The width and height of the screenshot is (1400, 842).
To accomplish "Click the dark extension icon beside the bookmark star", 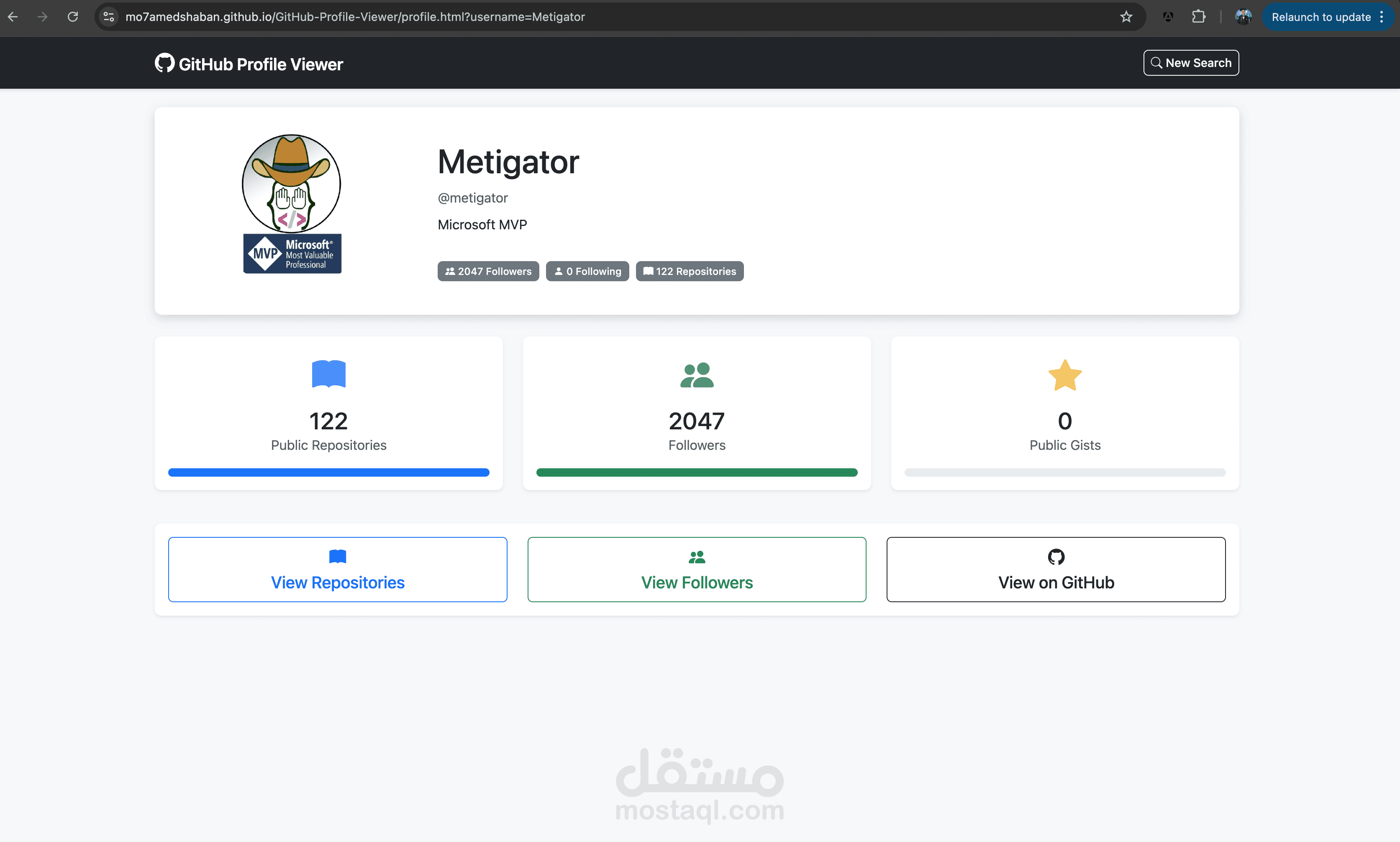I will pyautogui.click(x=1167, y=17).
